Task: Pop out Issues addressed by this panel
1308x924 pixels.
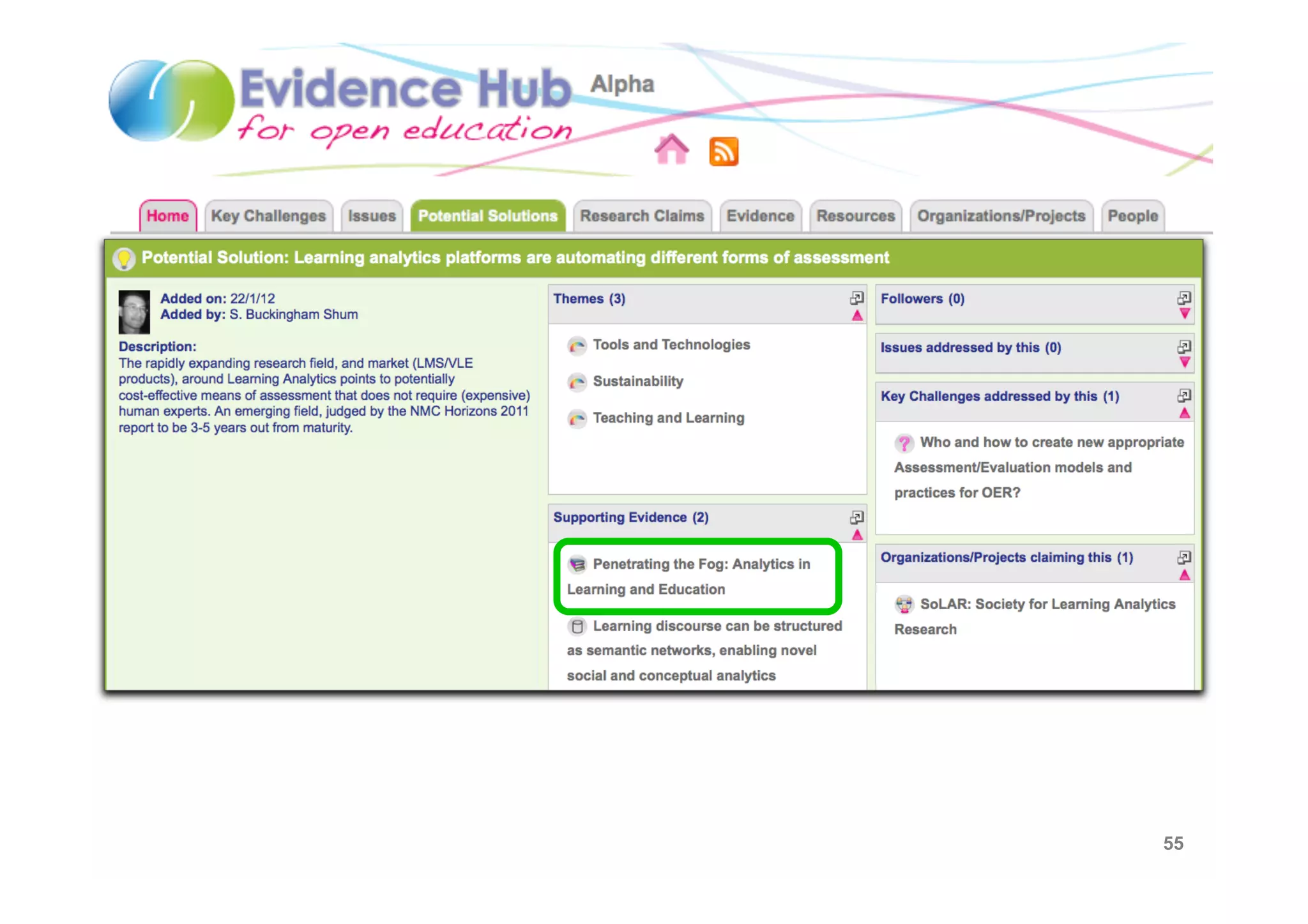Action: point(1184,346)
